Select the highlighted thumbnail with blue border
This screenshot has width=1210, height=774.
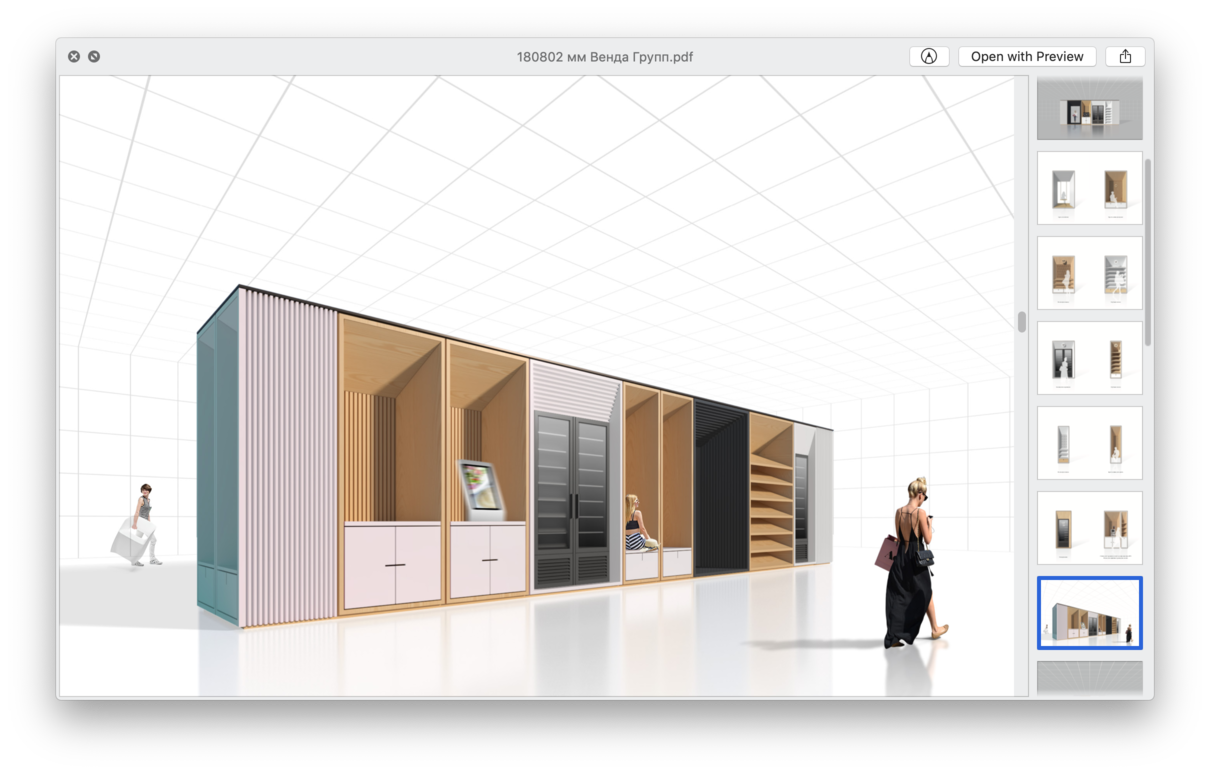click(1089, 613)
